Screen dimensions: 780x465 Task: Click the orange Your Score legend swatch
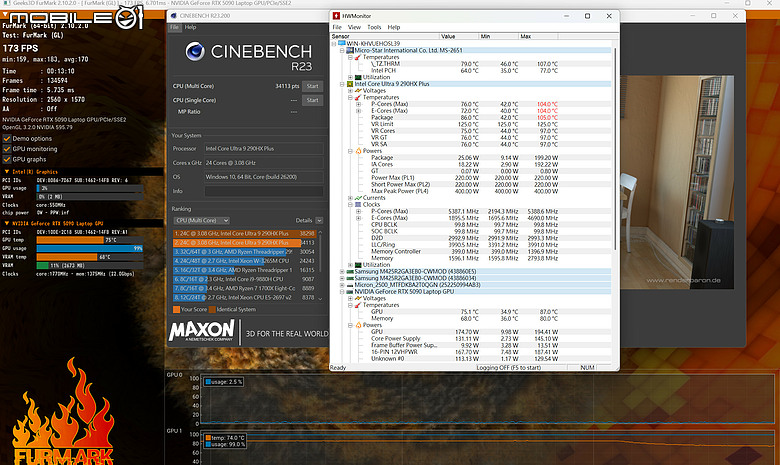[x=176, y=309]
